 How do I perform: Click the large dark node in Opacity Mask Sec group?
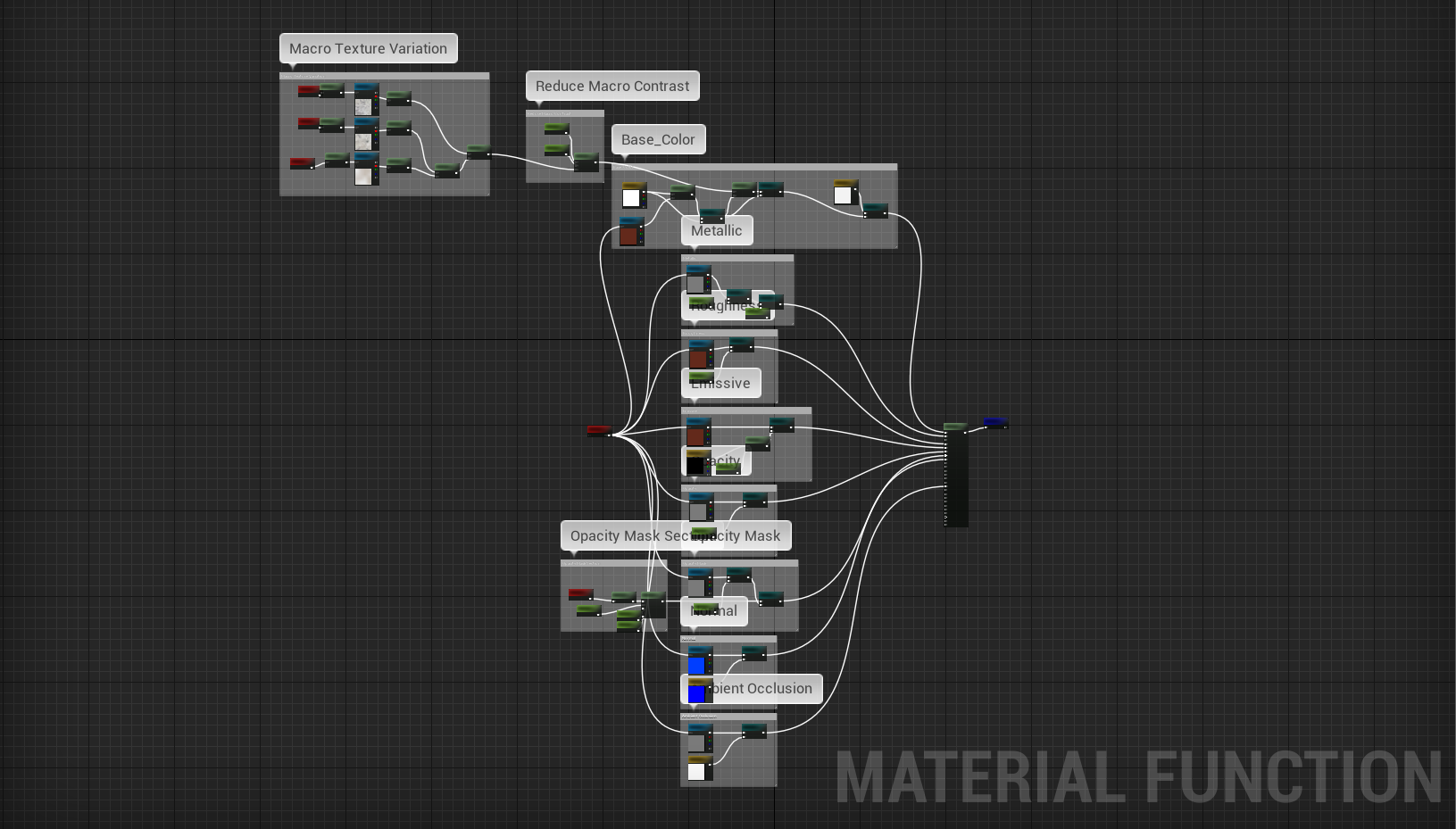point(653,605)
